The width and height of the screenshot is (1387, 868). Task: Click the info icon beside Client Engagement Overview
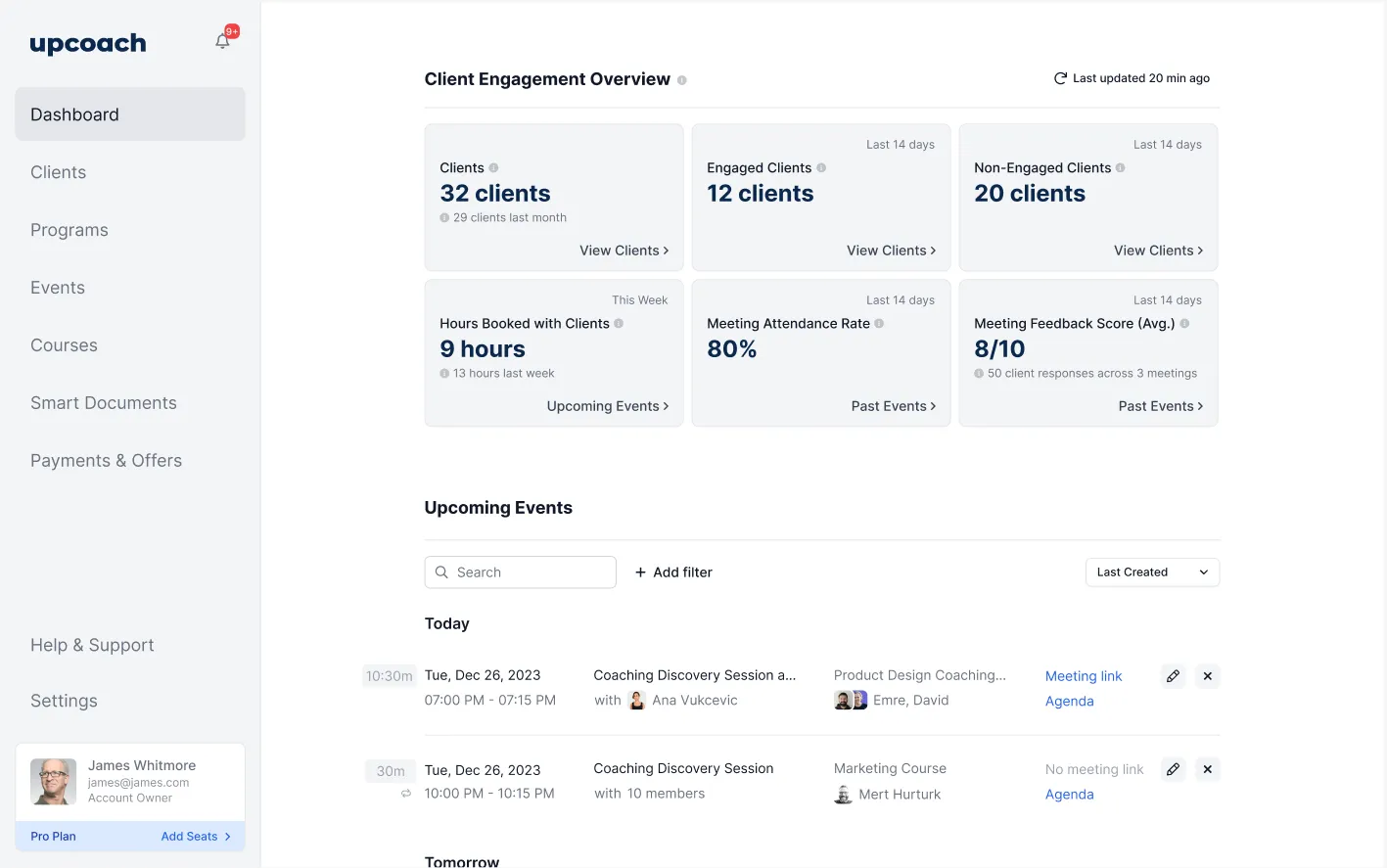(683, 80)
